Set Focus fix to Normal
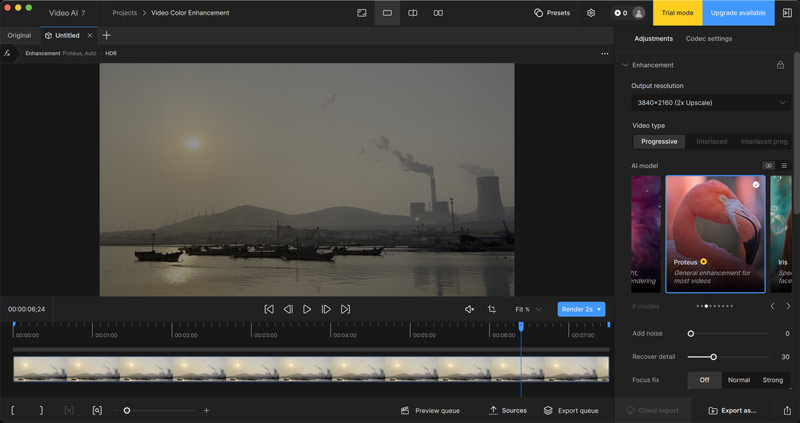This screenshot has height=423, width=800. 738,380
